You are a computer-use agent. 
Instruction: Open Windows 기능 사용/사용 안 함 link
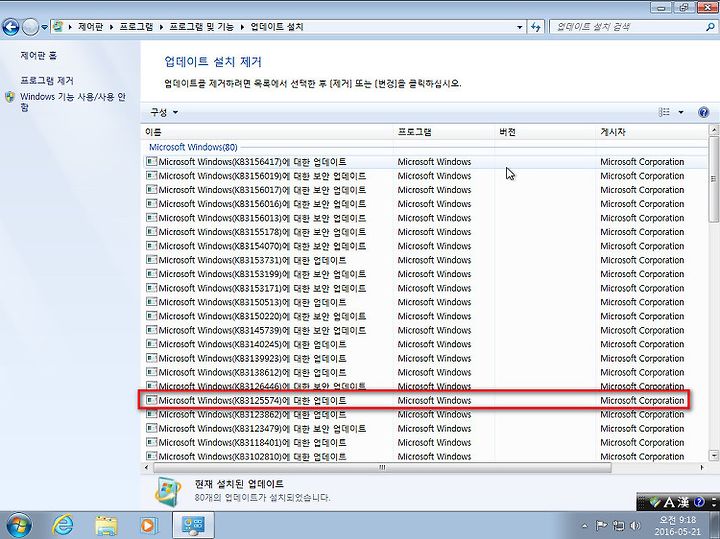point(73,101)
